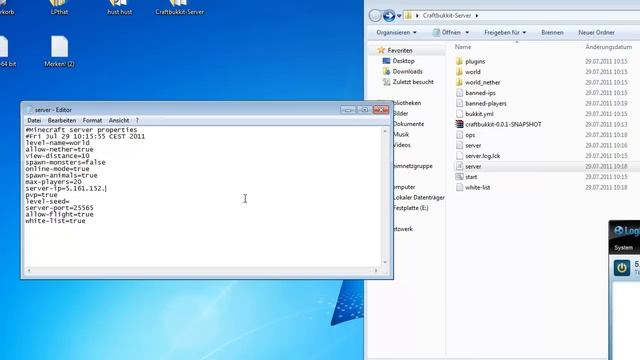Open the Format menu in Editor
Image resolution: width=640 pixels, height=360 pixels.
92,120
